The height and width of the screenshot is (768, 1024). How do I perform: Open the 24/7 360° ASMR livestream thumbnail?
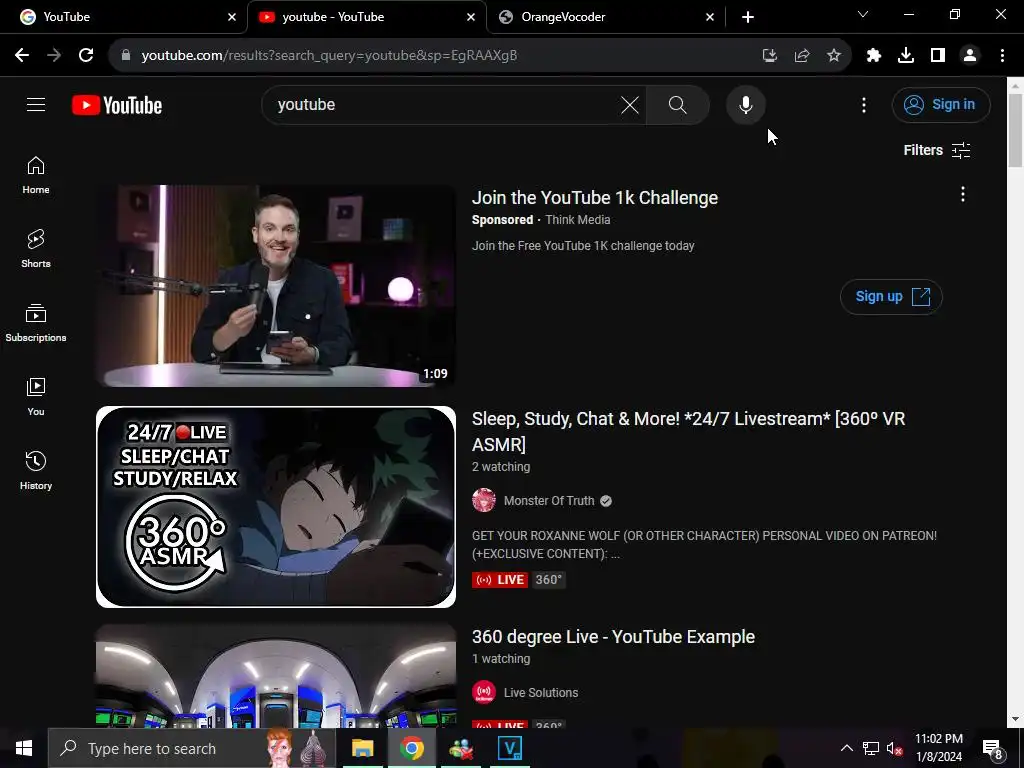(x=276, y=507)
